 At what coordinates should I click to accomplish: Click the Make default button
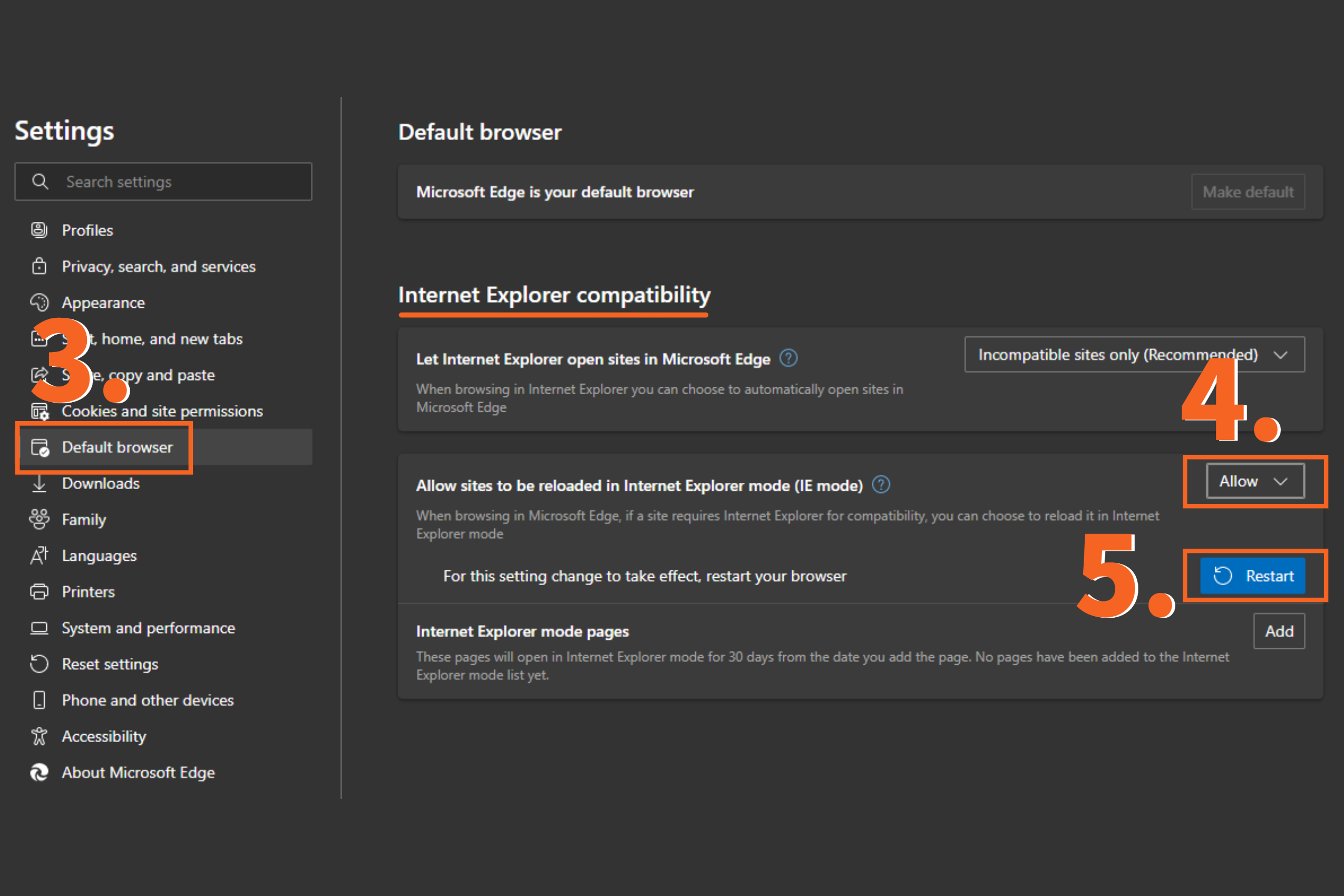(1248, 192)
